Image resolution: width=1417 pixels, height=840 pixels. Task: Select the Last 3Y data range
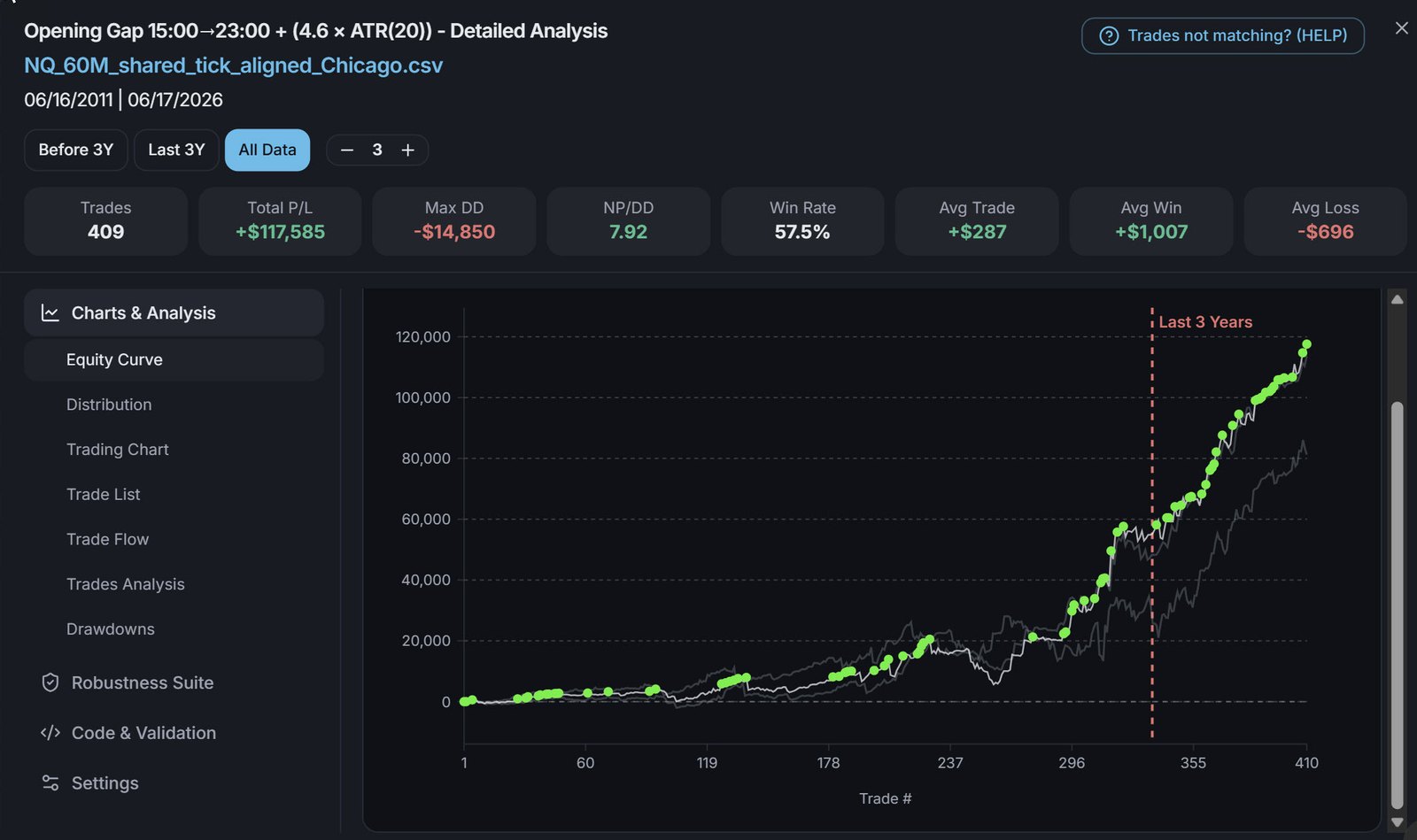176,150
